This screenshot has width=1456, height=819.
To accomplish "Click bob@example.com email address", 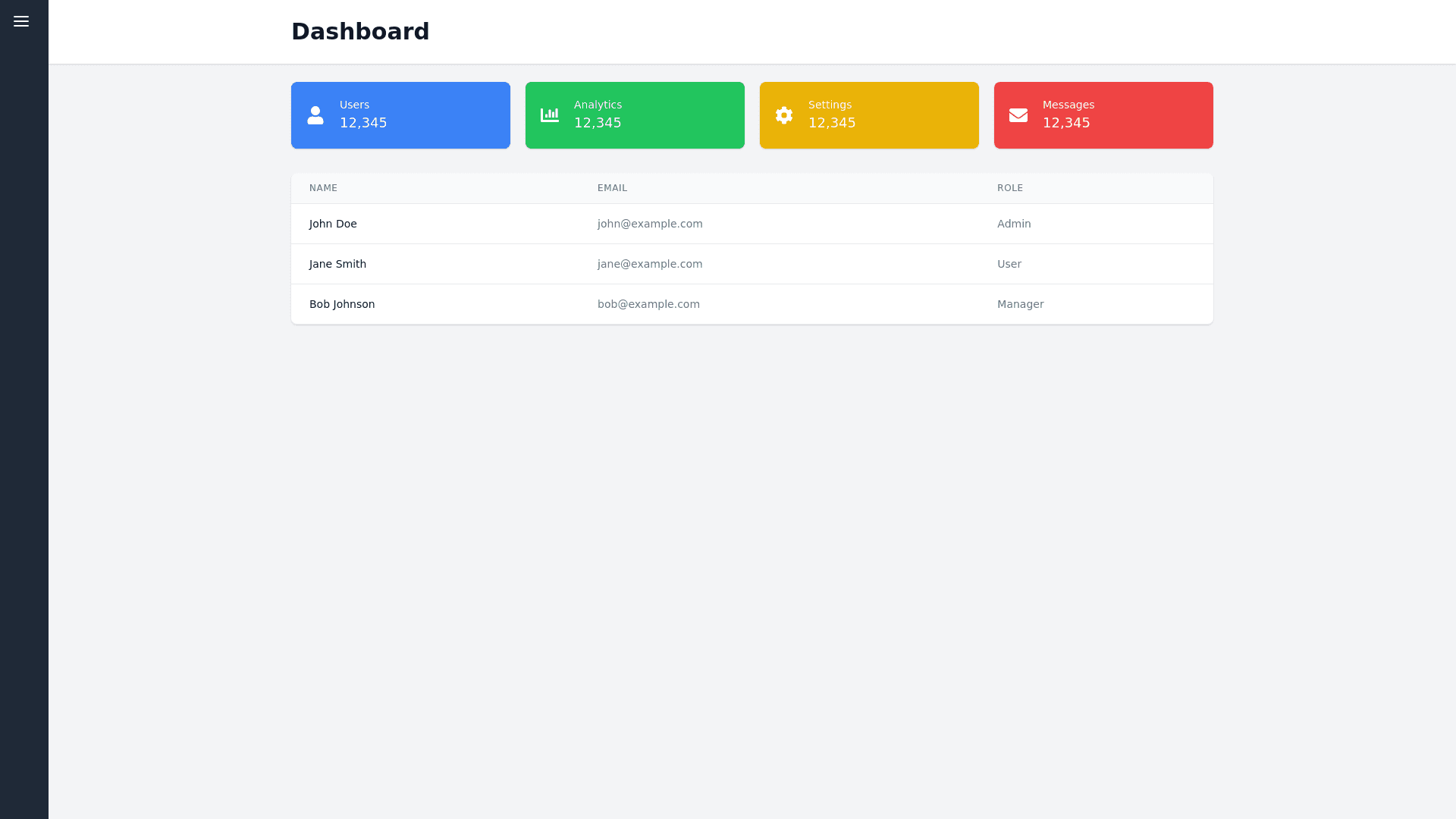I will (648, 304).
